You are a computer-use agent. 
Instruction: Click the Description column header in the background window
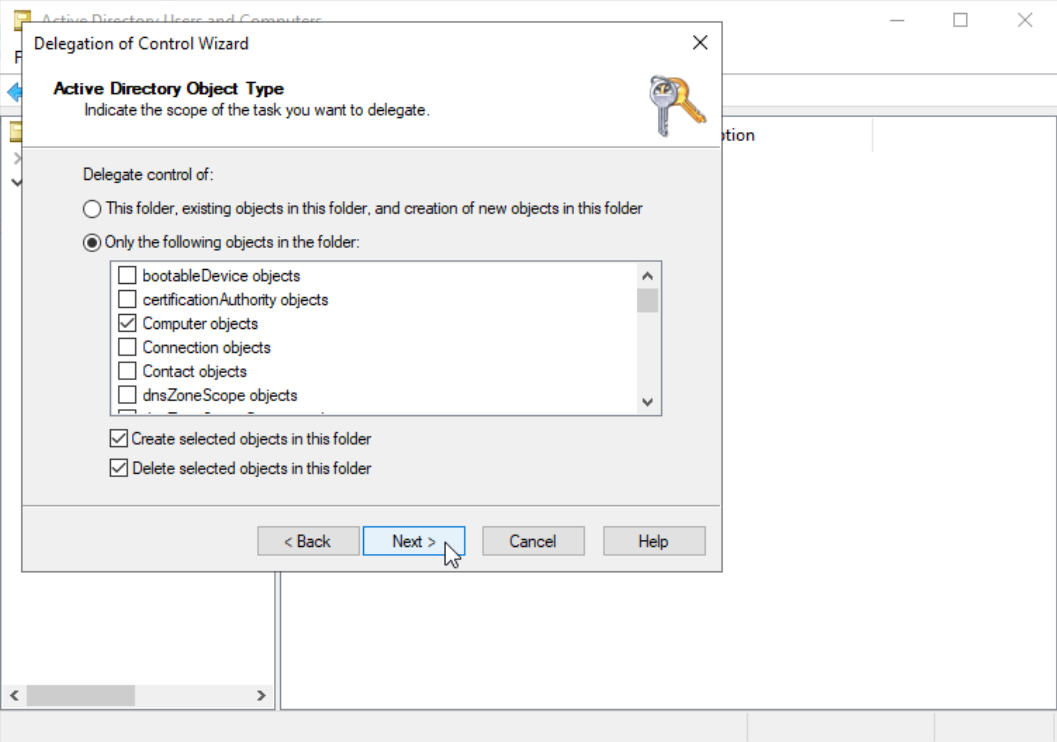(x=797, y=135)
